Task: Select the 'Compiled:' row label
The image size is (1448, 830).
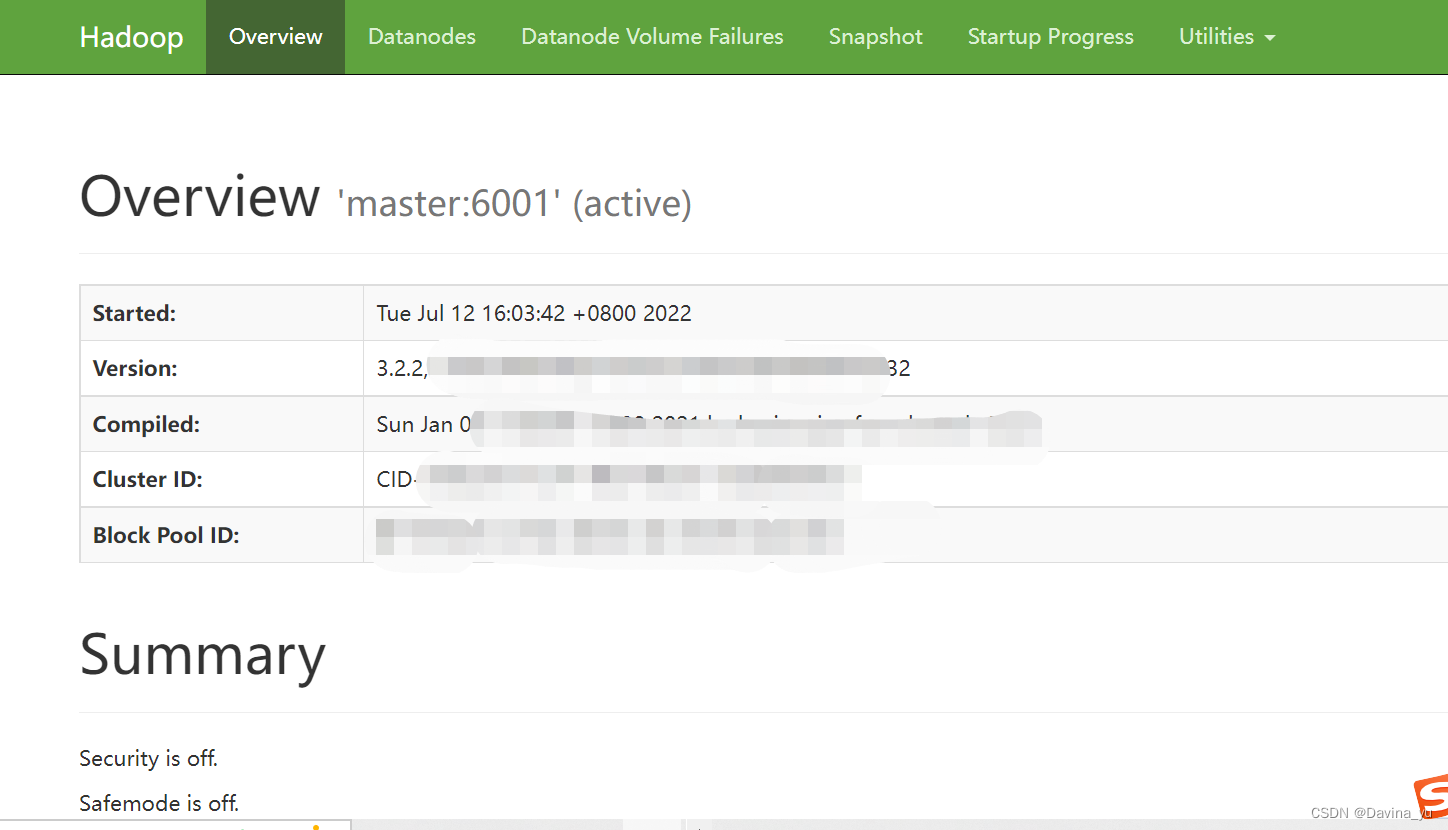Action: point(146,424)
